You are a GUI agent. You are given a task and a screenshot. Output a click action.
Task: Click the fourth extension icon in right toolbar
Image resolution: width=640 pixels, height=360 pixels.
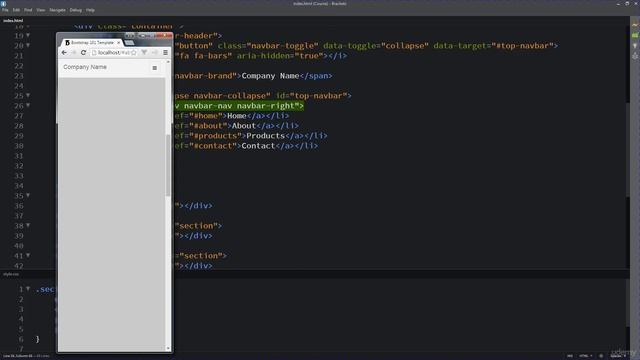(635, 56)
